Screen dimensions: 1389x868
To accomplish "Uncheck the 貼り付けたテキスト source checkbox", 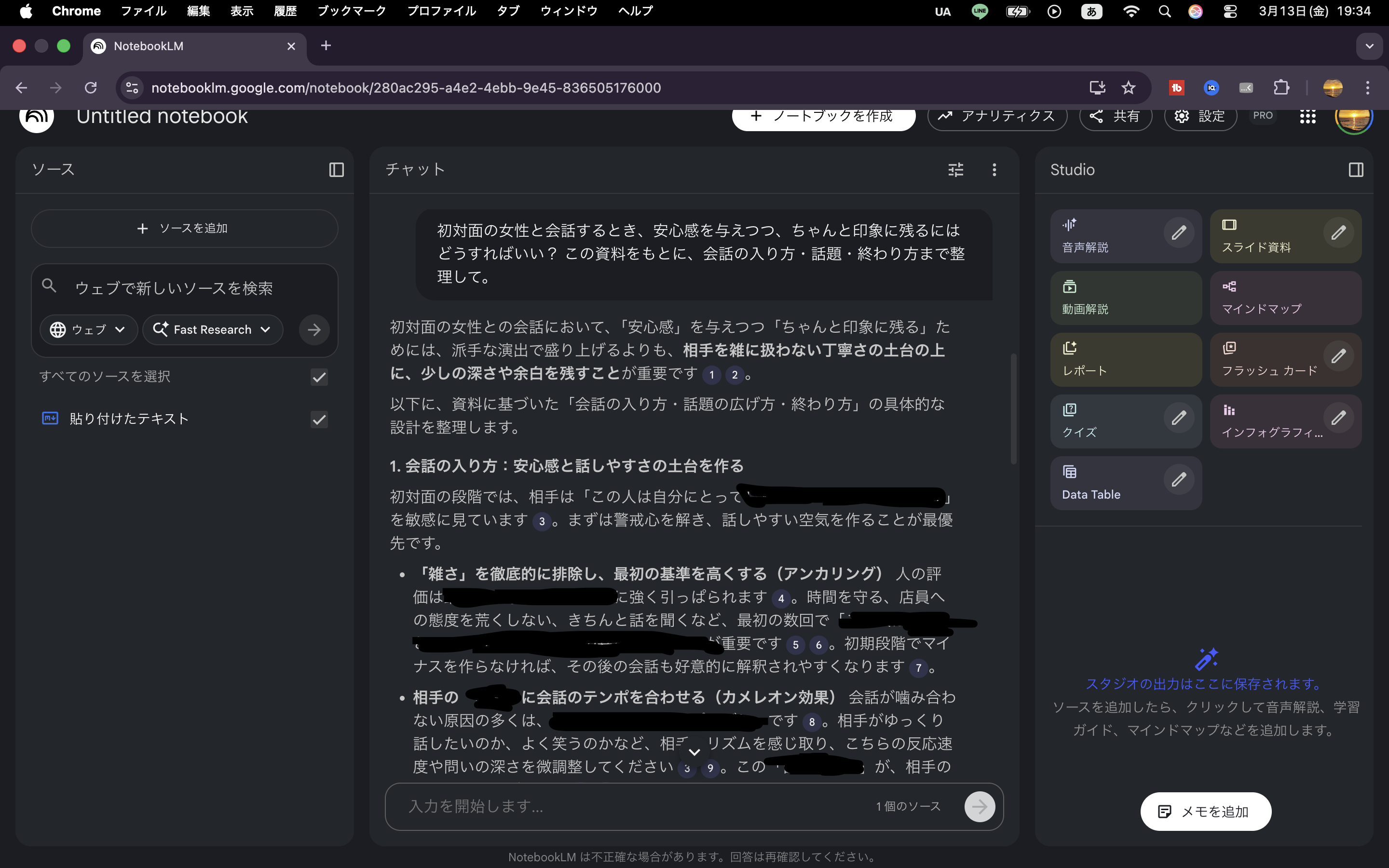I will point(319,420).
